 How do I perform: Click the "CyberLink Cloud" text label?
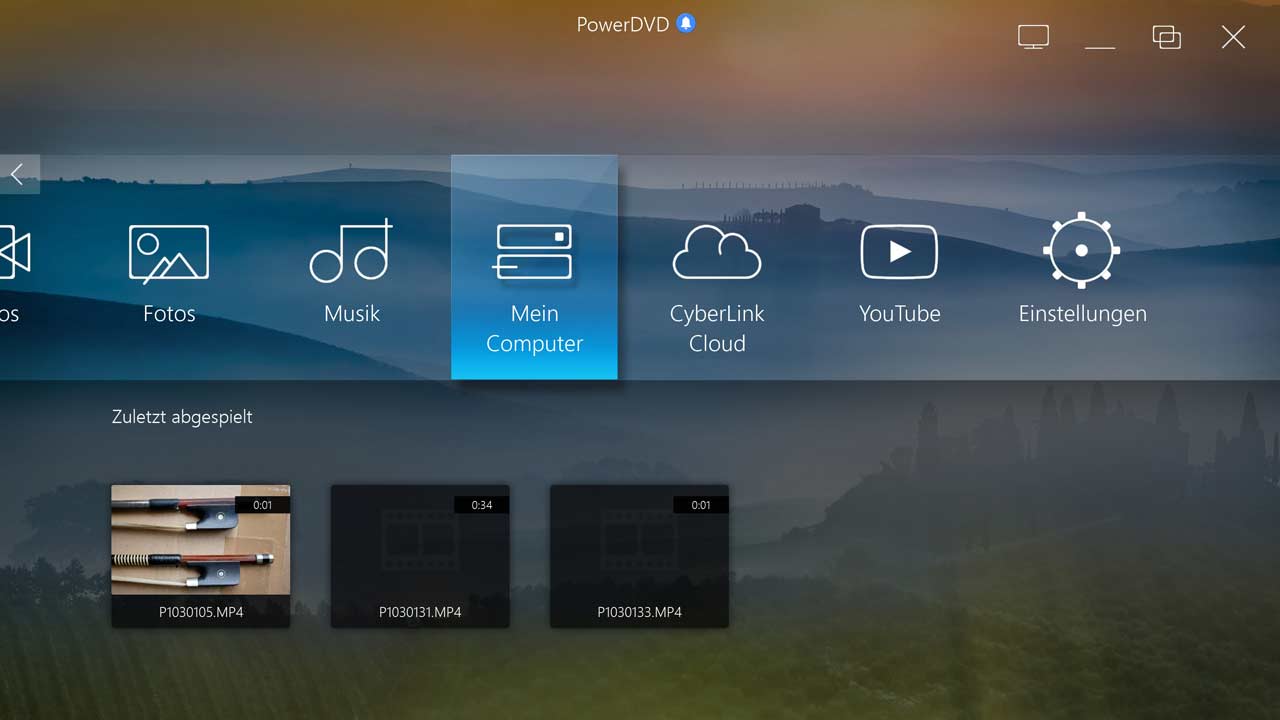(717, 328)
